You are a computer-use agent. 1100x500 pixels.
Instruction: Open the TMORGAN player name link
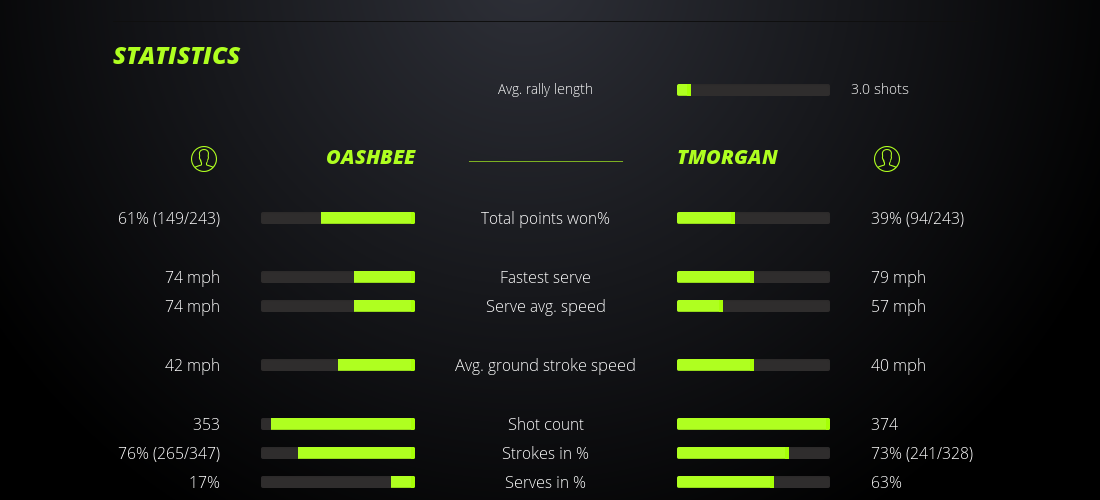[x=727, y=157]
